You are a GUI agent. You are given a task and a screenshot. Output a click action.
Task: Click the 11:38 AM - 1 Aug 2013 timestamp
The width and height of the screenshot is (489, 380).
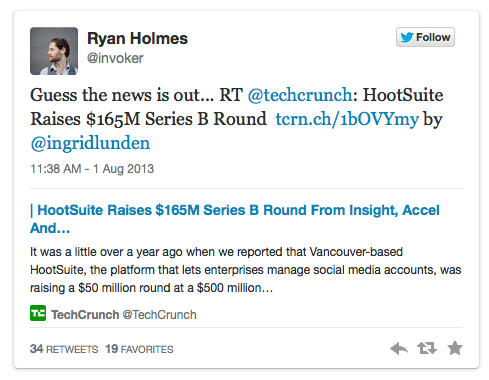click(x=92, y=169)
